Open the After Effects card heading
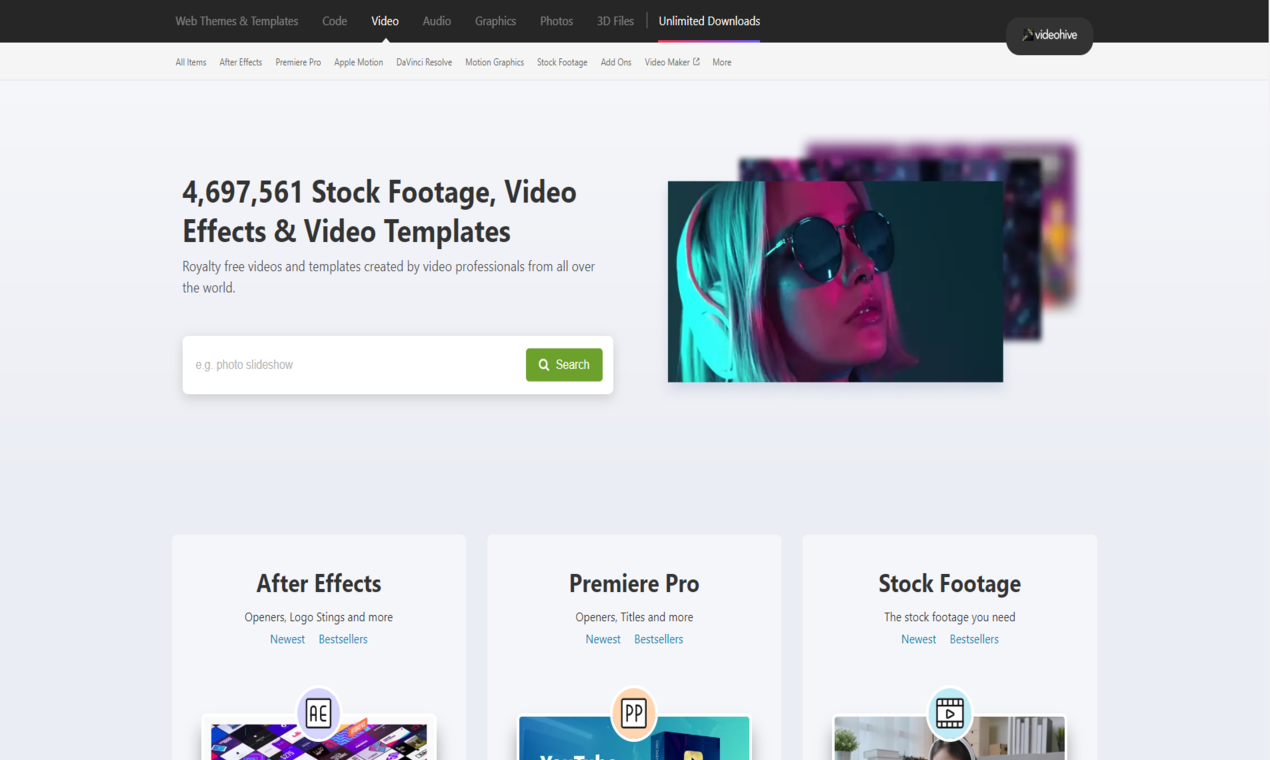1270x760 pixels. coord(318,583)
